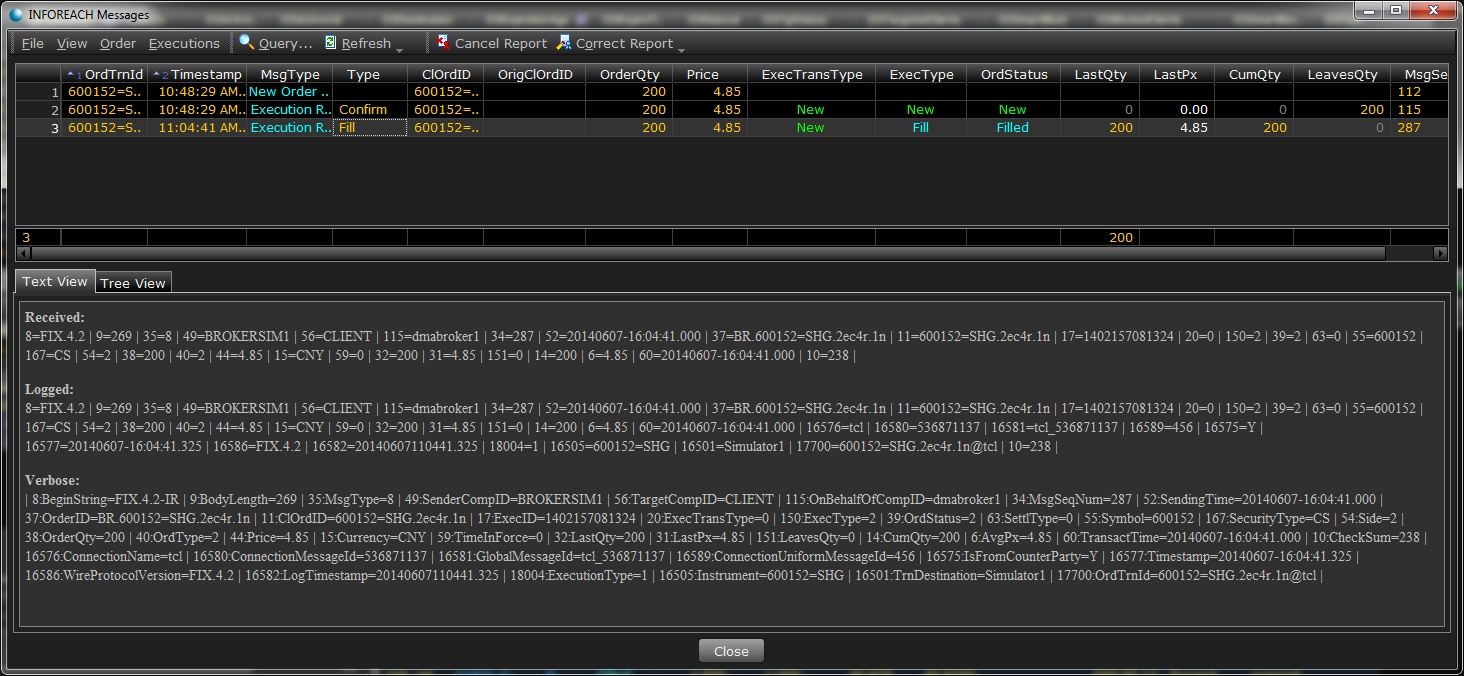This screenshot has width=1464, height=676.
Task: Click the Cancel Report icon
Action: tap(442, 43)
